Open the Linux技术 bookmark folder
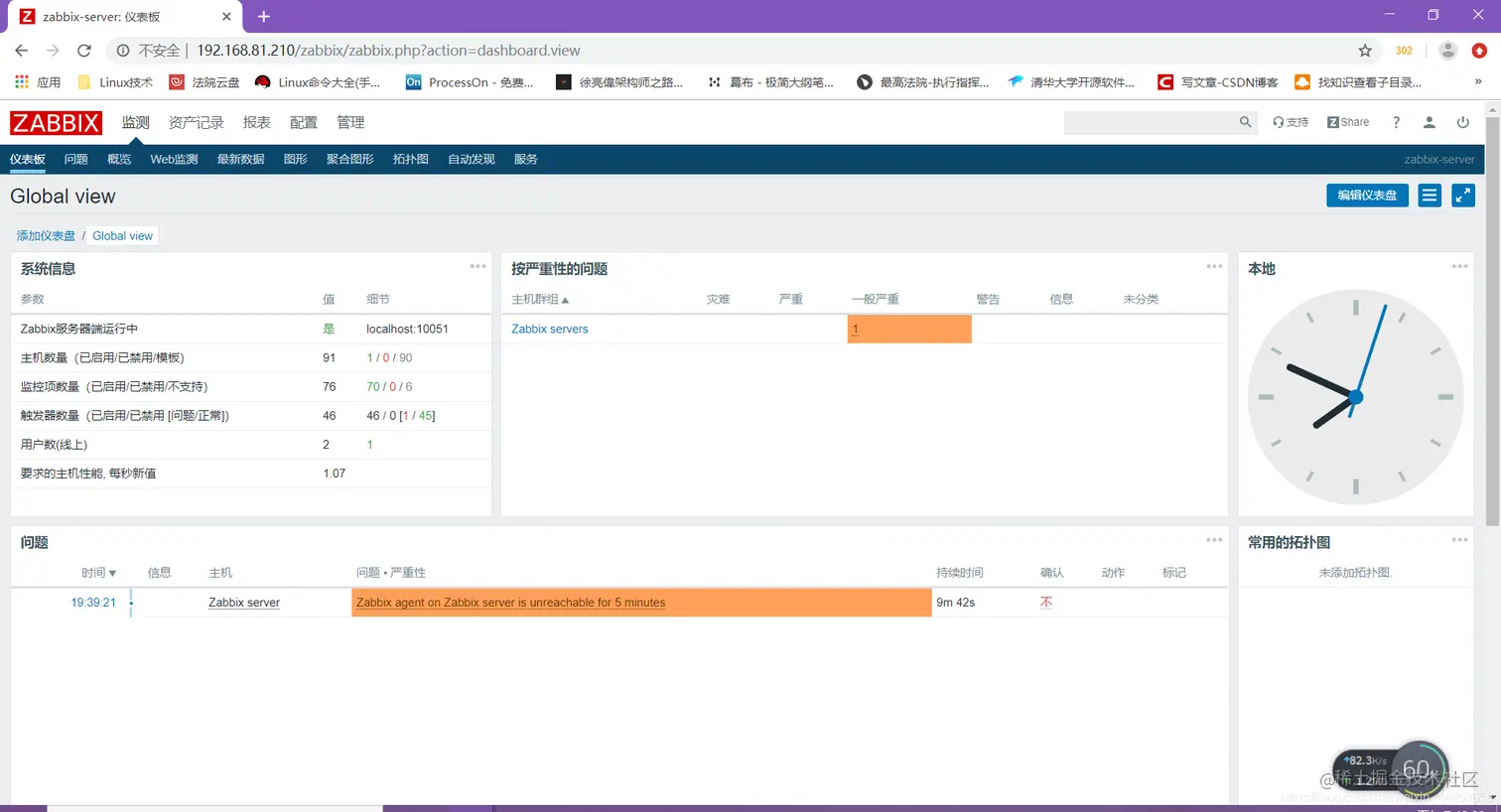This screenshot has height=812, width=1501. tap(115, 82)
